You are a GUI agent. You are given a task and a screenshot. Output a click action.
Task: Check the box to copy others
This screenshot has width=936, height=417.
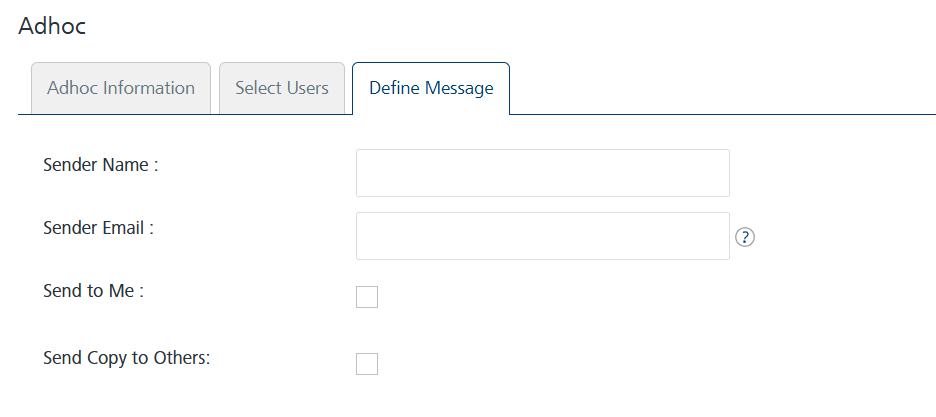367,364
